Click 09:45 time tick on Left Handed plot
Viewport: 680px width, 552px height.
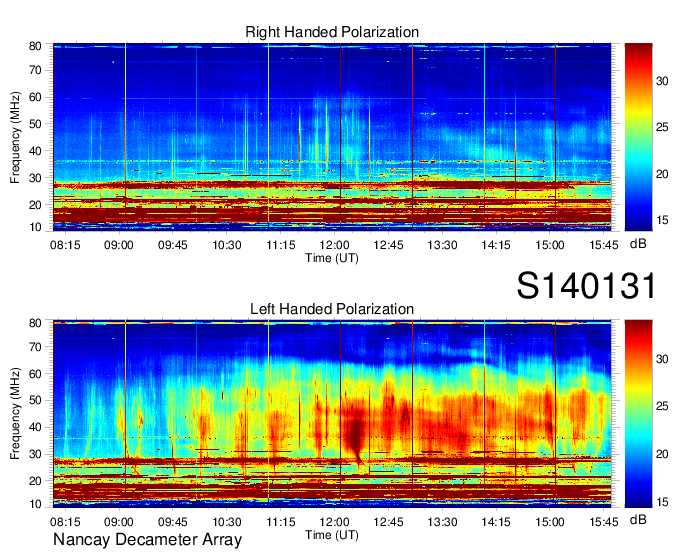click(173, 522)
